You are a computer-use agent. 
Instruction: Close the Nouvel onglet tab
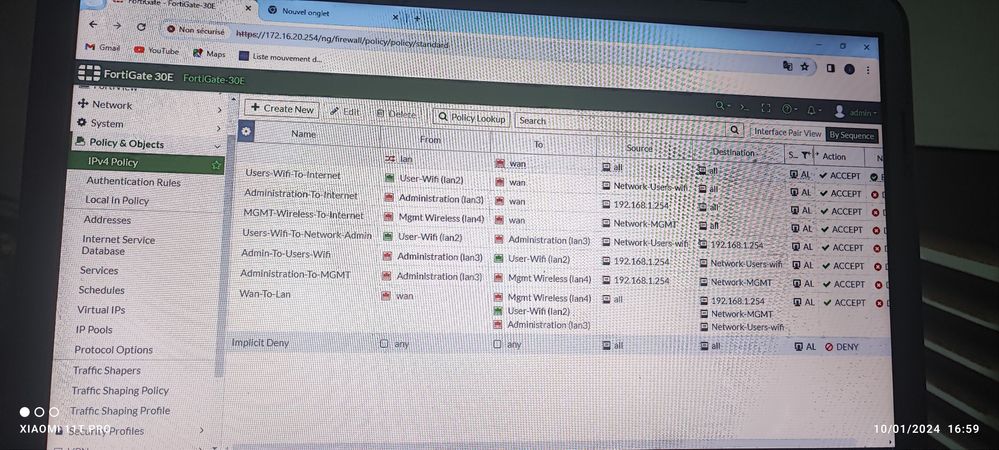coord(395,17)
